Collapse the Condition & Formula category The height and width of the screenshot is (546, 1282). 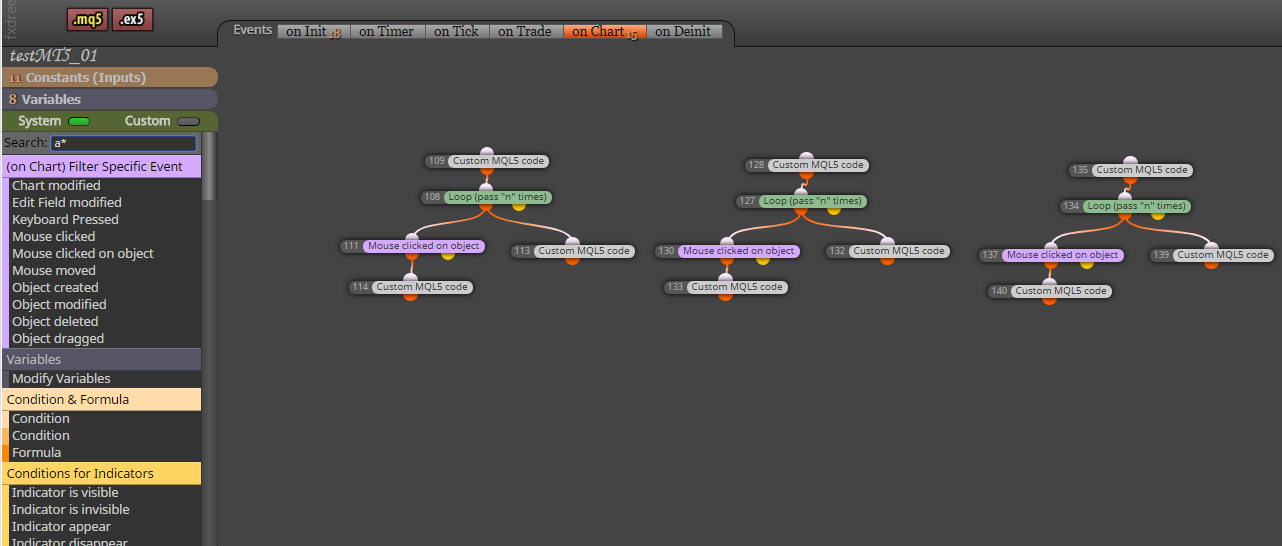click(x=101, y=399)
